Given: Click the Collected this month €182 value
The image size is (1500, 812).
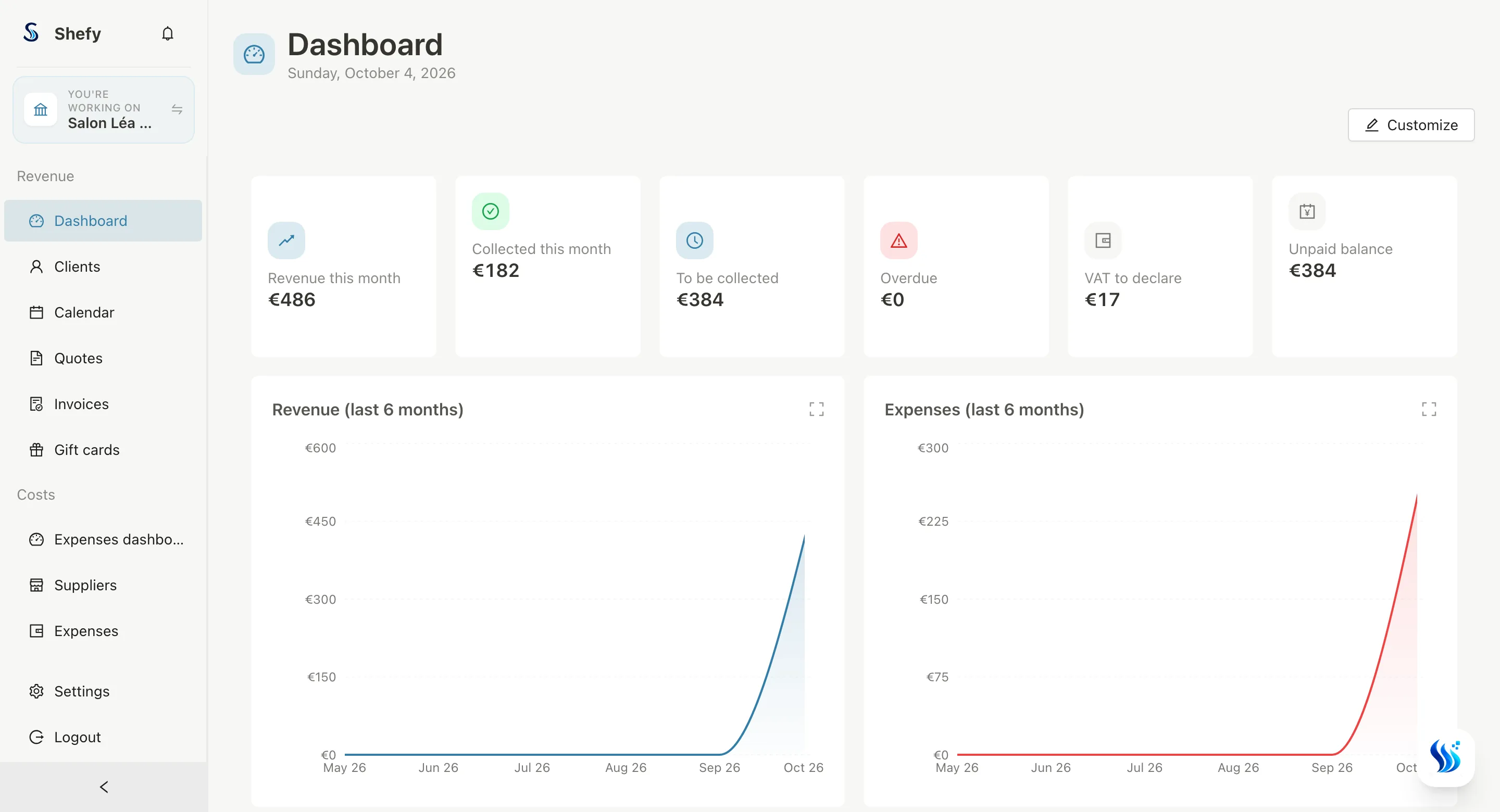Looking at the screenshot, I should pyautogui.click(x=495, y=271).
